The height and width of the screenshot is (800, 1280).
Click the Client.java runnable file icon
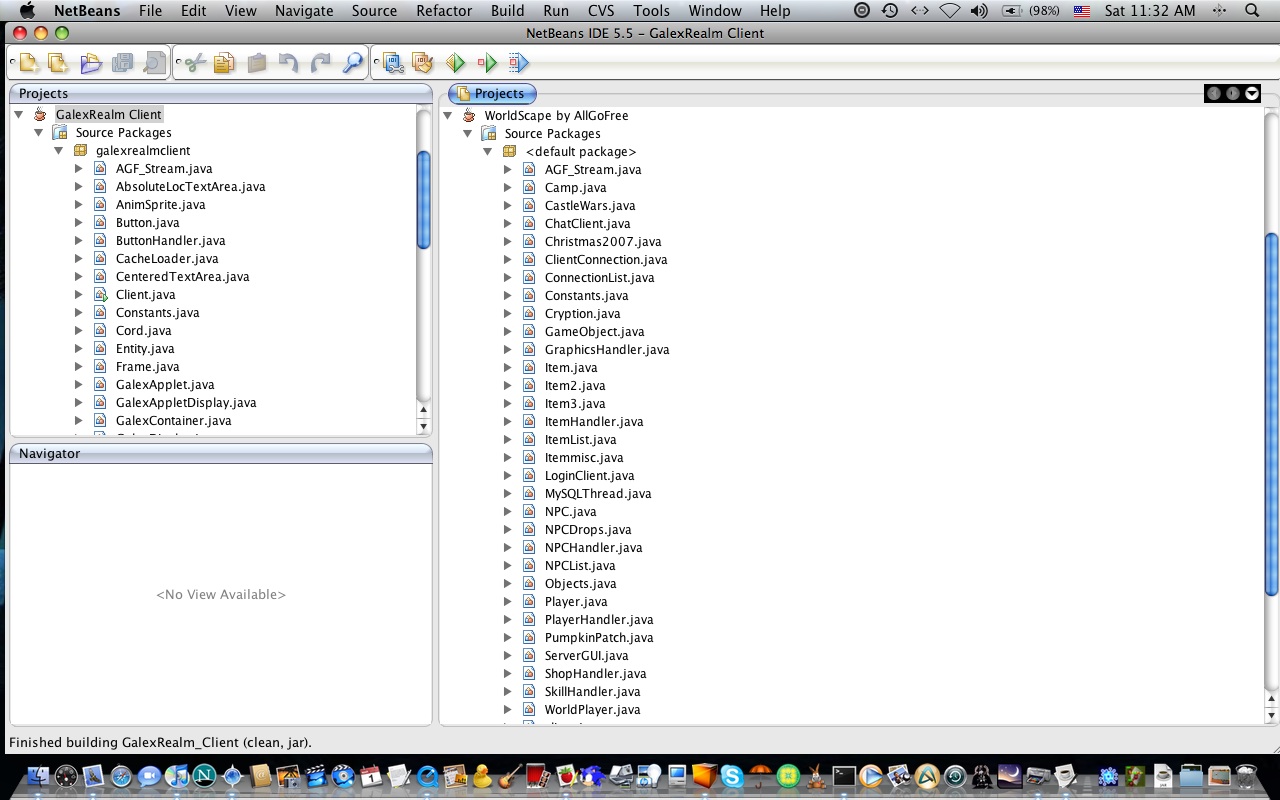tap(100, 295)
